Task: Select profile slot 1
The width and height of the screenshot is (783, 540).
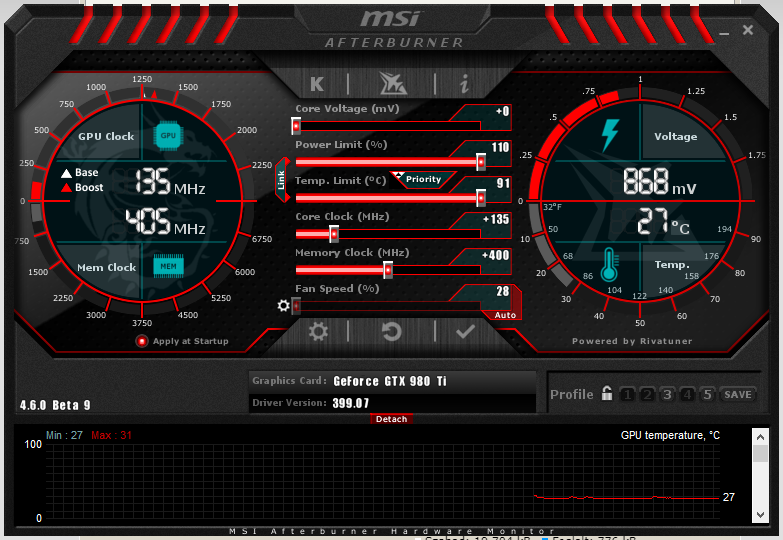Action: point(627,395)
